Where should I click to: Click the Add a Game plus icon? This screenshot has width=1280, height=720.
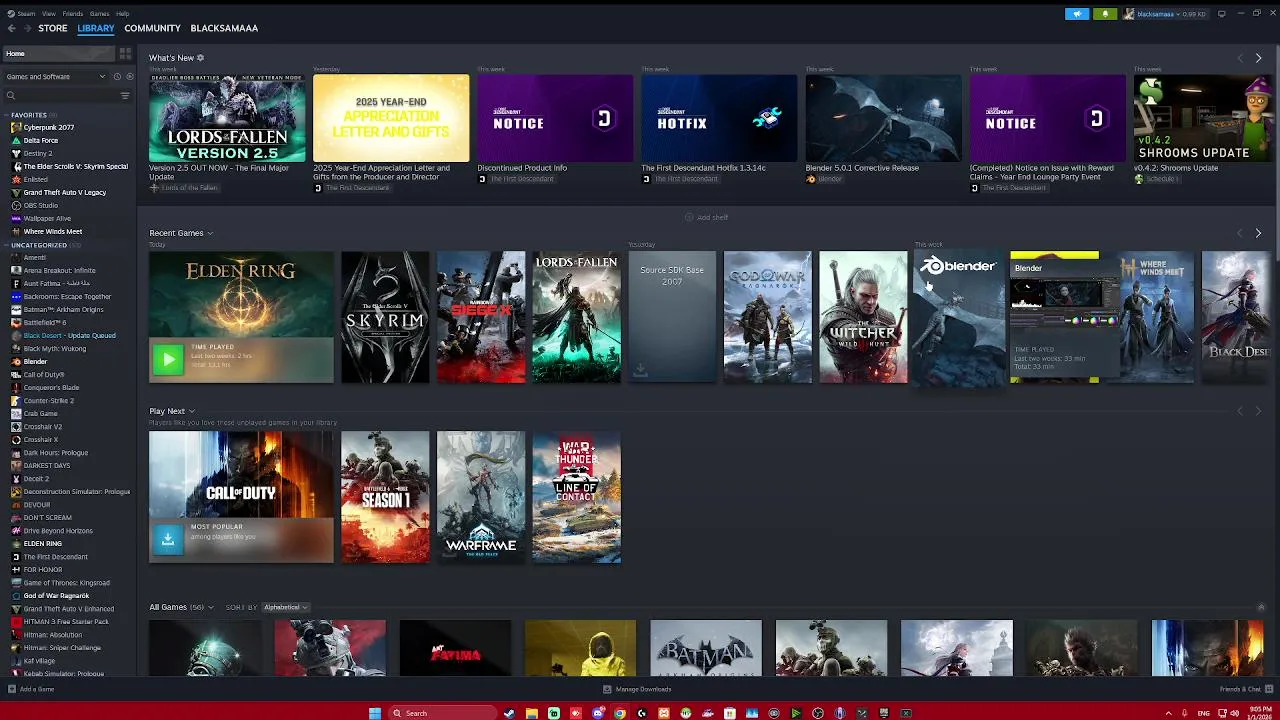click(11, 689)
